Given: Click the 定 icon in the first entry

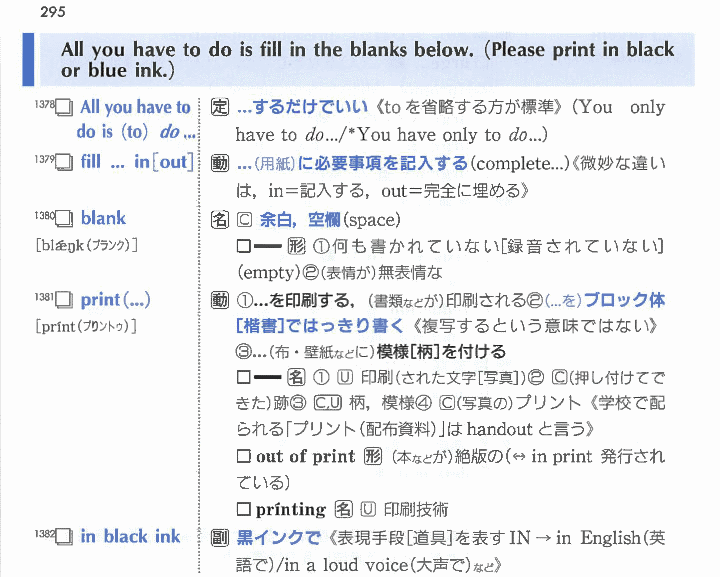Looking at the screenshot, I should click(220, 108).
